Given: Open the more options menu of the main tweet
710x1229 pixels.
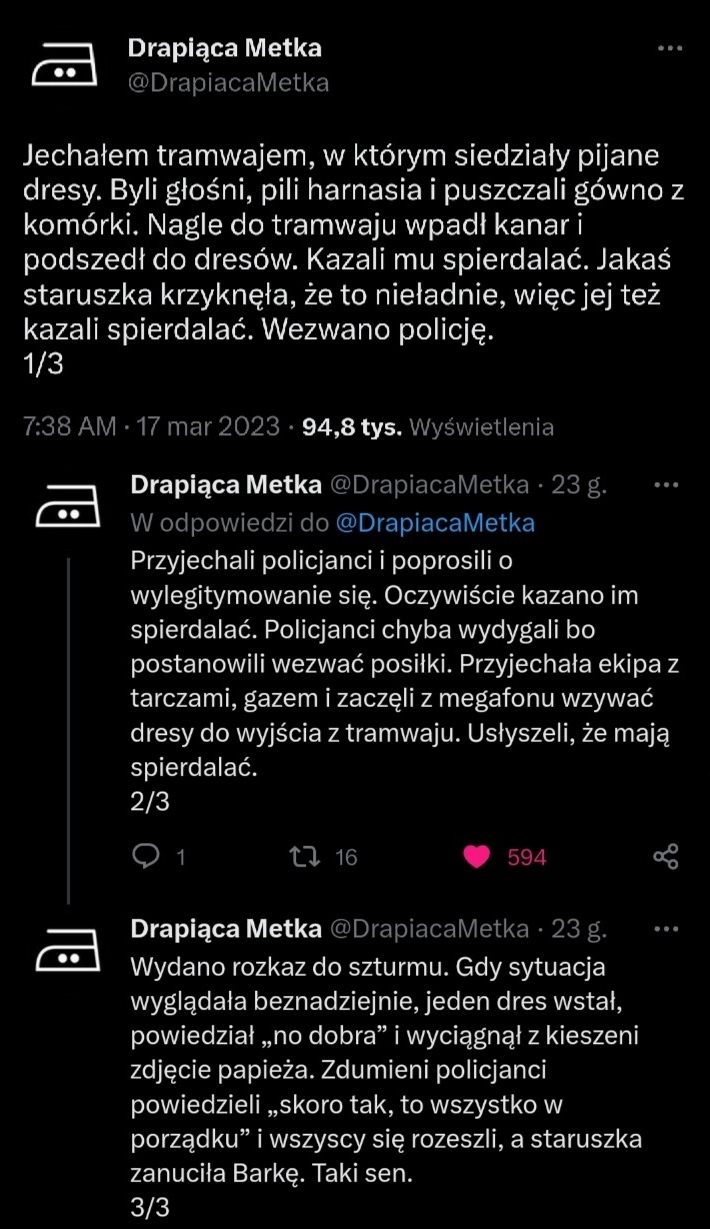Looking at the screenshot, I should 668,48.
